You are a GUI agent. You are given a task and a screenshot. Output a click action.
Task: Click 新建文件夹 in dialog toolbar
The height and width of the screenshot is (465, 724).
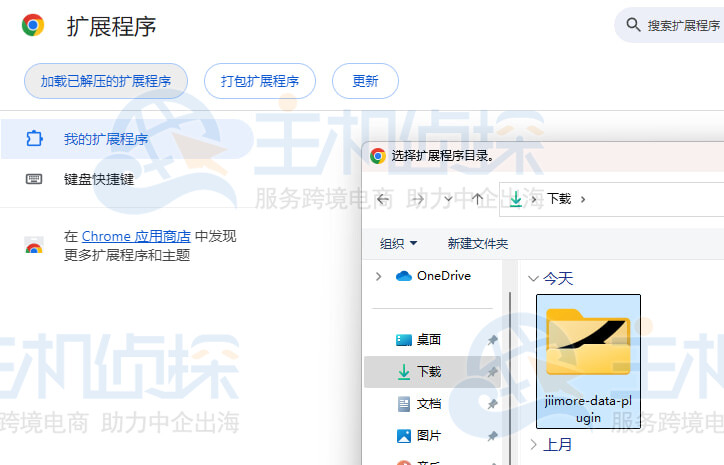(x=478, y=243)
